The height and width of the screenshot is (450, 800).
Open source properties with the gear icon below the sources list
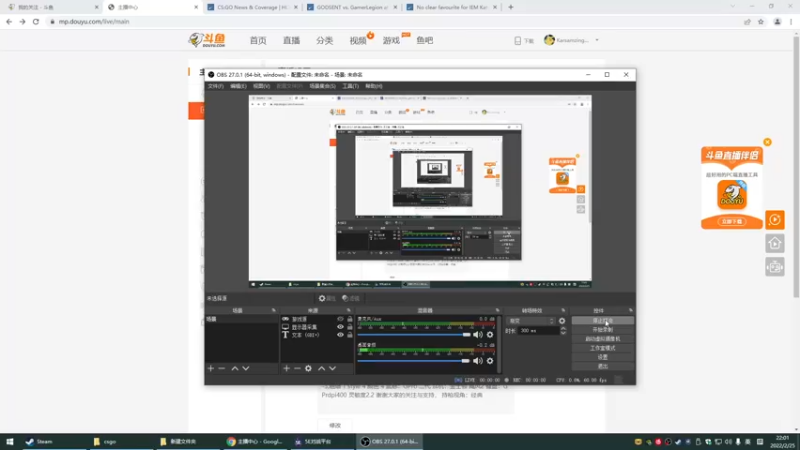click(308, 368)
